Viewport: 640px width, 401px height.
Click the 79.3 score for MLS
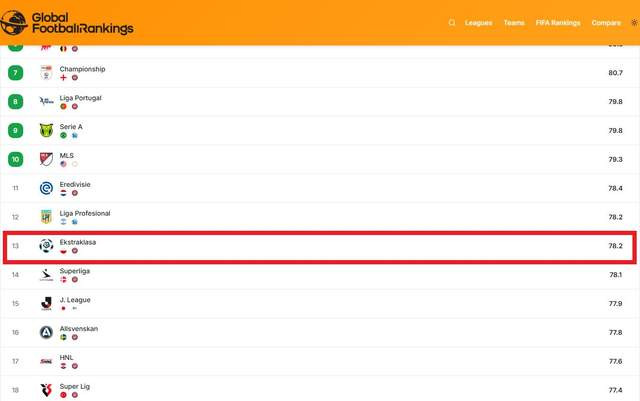pyautogui.click(x=616, y=159)
